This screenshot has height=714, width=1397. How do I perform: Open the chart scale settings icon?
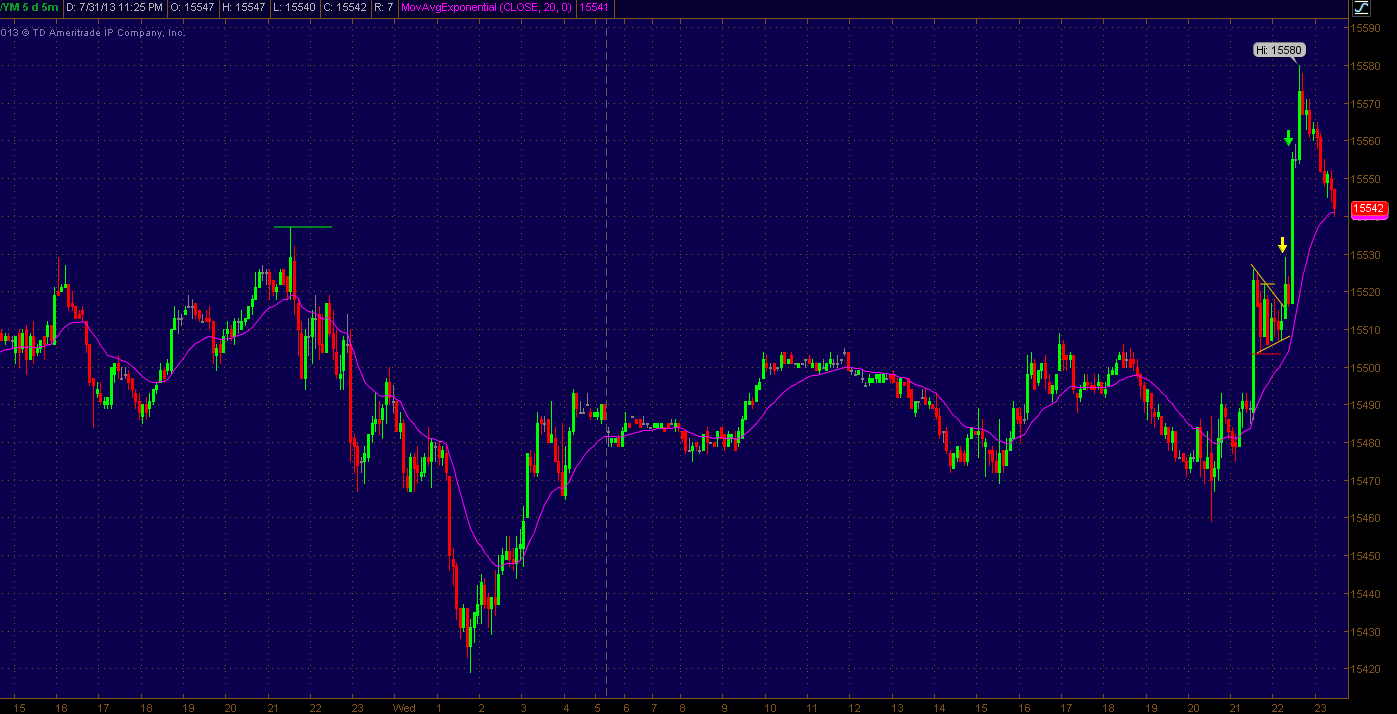(x=1360, y=8)
